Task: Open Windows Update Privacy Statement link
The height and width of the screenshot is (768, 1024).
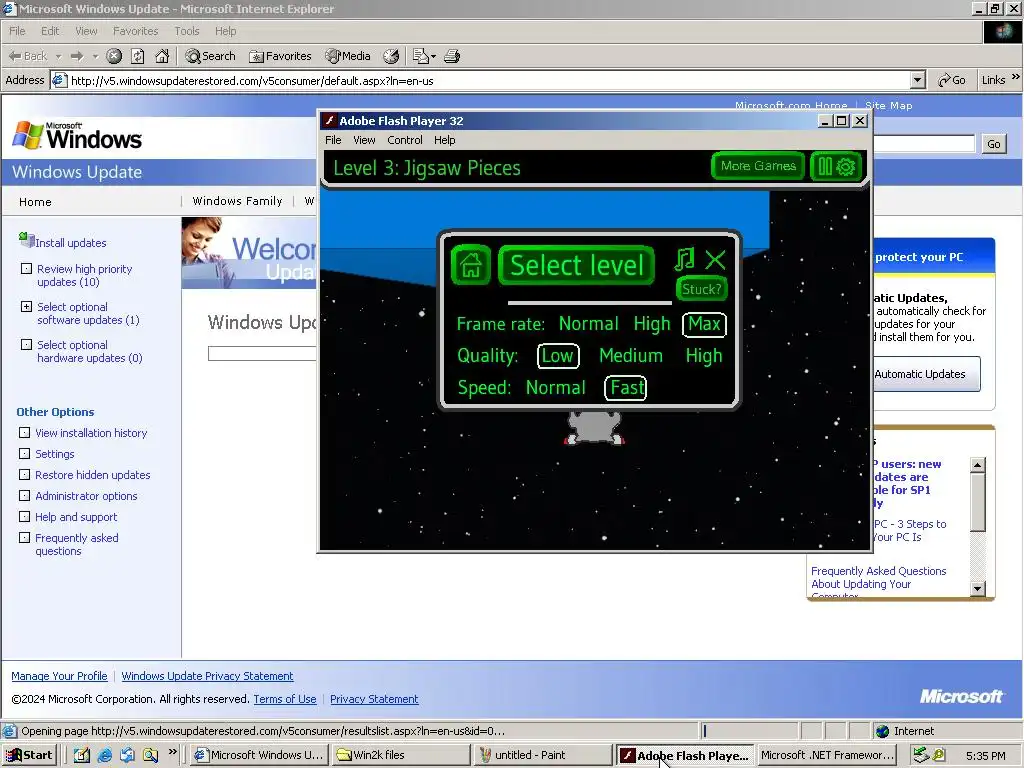Action: (x=207, y=676)
